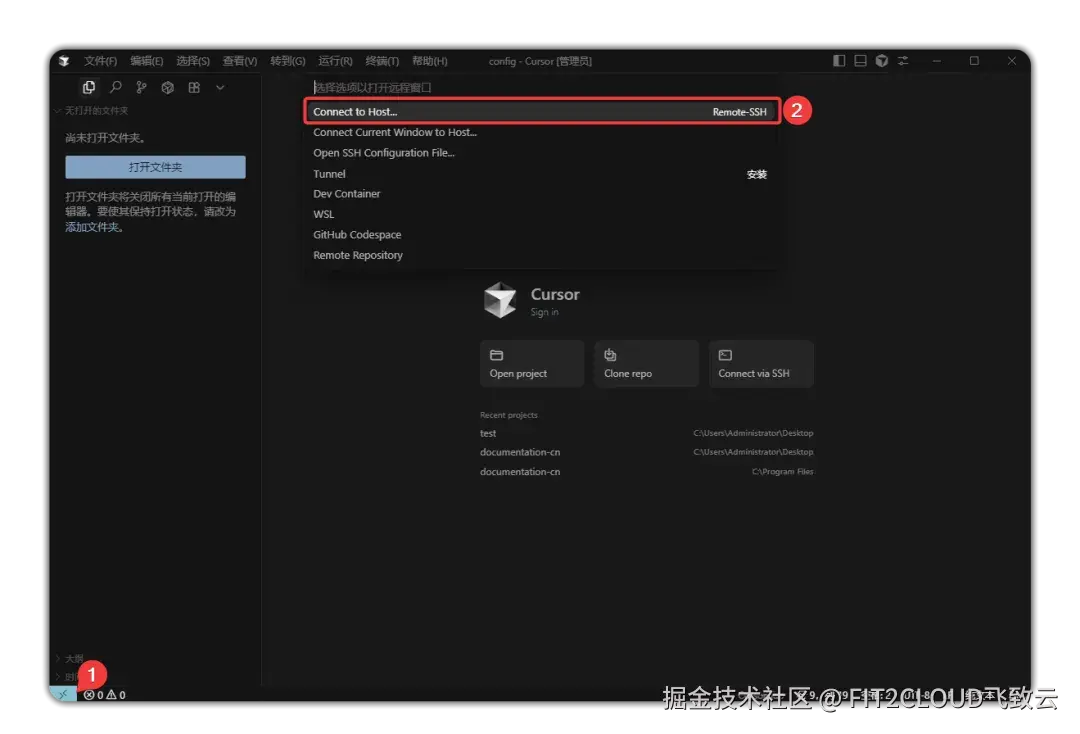The width and height of the screenshot is (1080, 734).
Task: Collapse the 无打开的文件夹 section
Action: click(x=92, y=110)
